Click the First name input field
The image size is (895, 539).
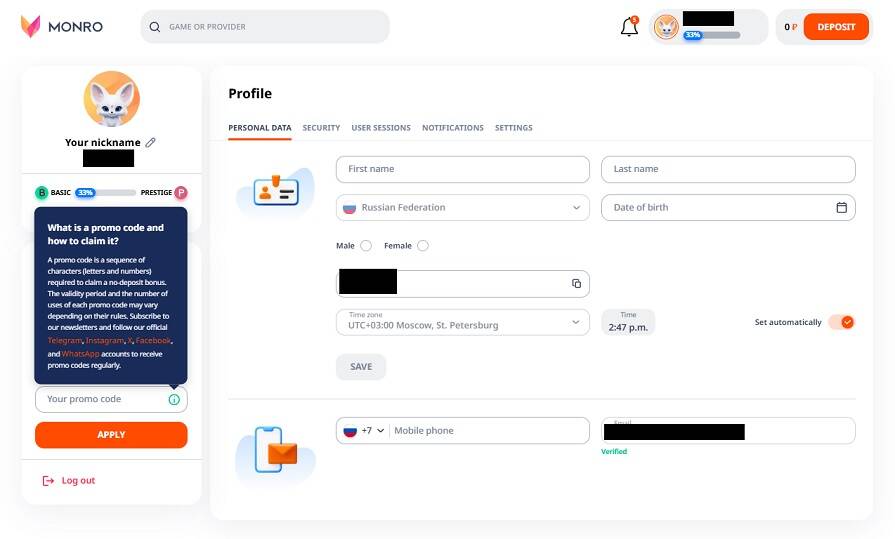pos(462,169)
